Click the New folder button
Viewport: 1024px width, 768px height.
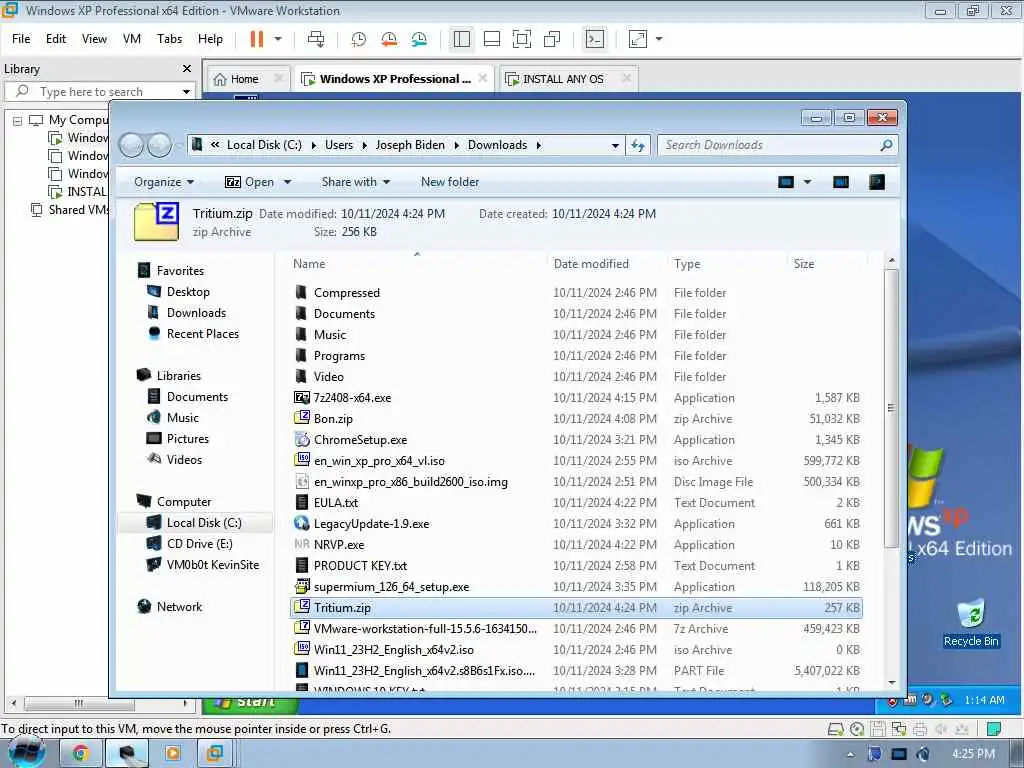point(450,182)
